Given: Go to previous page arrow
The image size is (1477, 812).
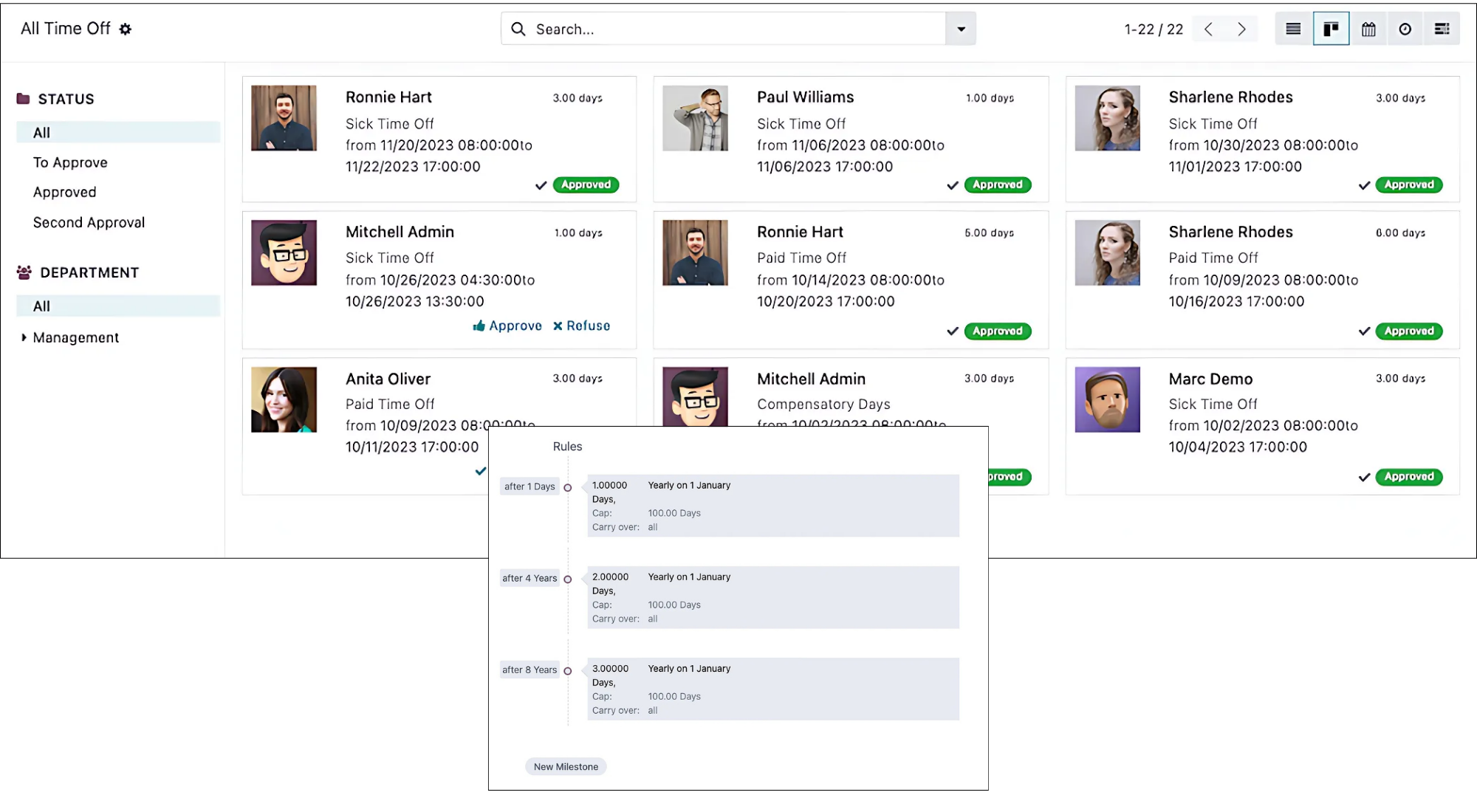Looking at the screenshot, I should click(x=1208, y=29).
